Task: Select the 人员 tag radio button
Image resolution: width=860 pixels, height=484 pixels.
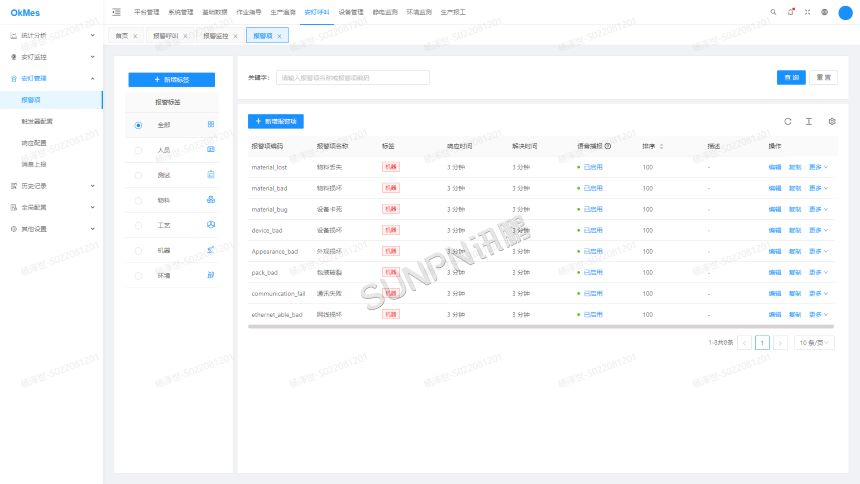Action: [x=138, y=150]
